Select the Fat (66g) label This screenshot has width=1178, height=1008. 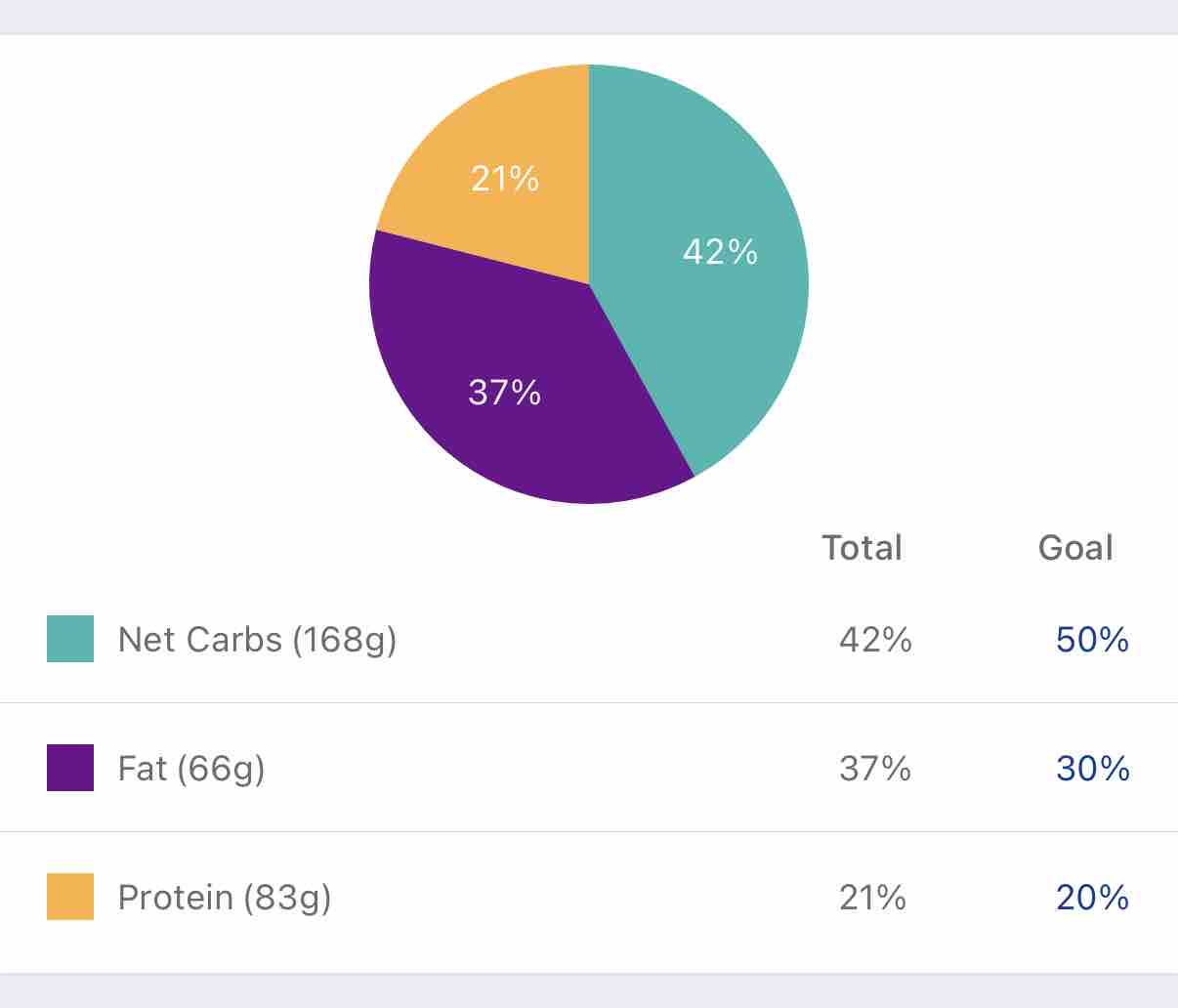[x=191, y=769]
